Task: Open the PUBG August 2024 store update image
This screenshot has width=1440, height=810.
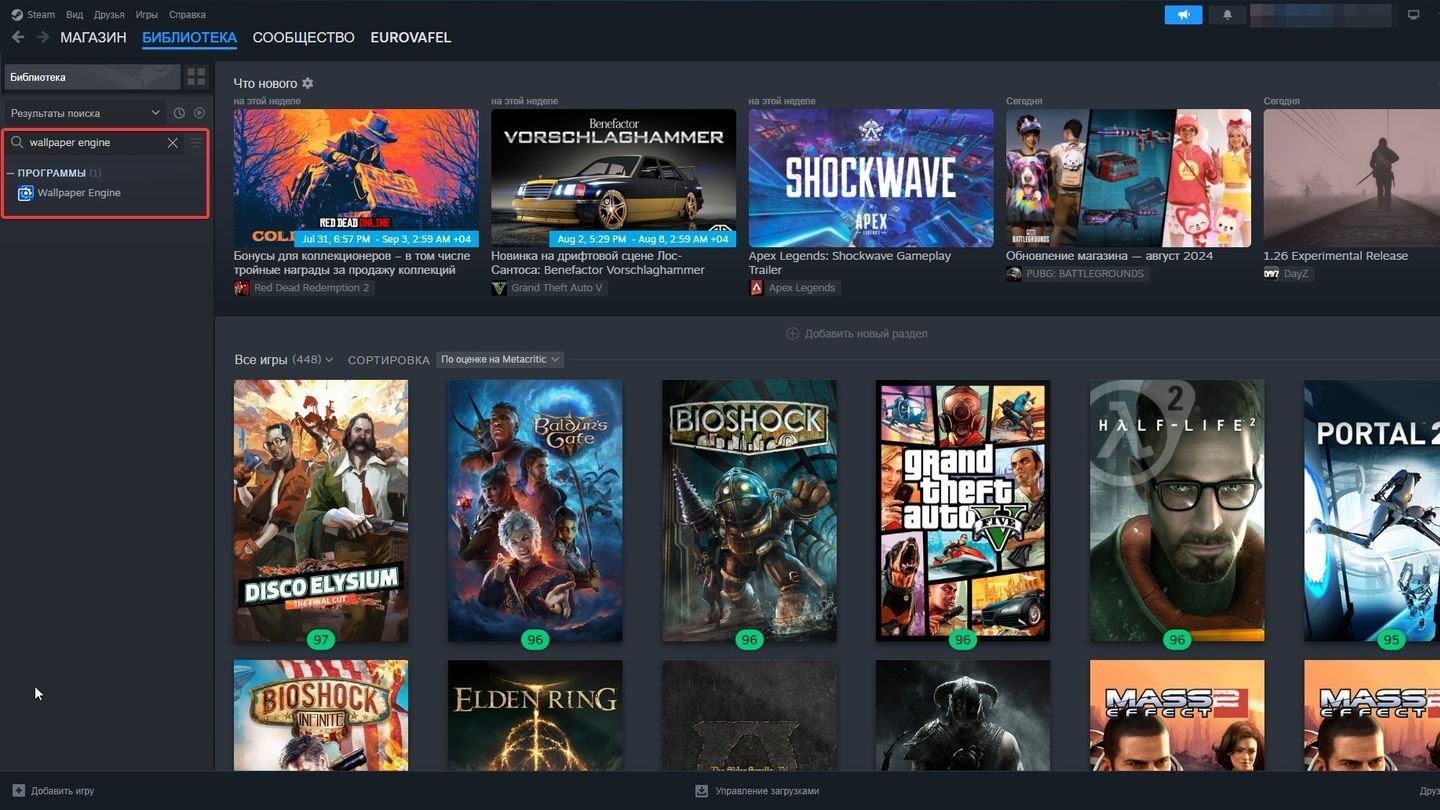Action: [x=1128, y=178]
